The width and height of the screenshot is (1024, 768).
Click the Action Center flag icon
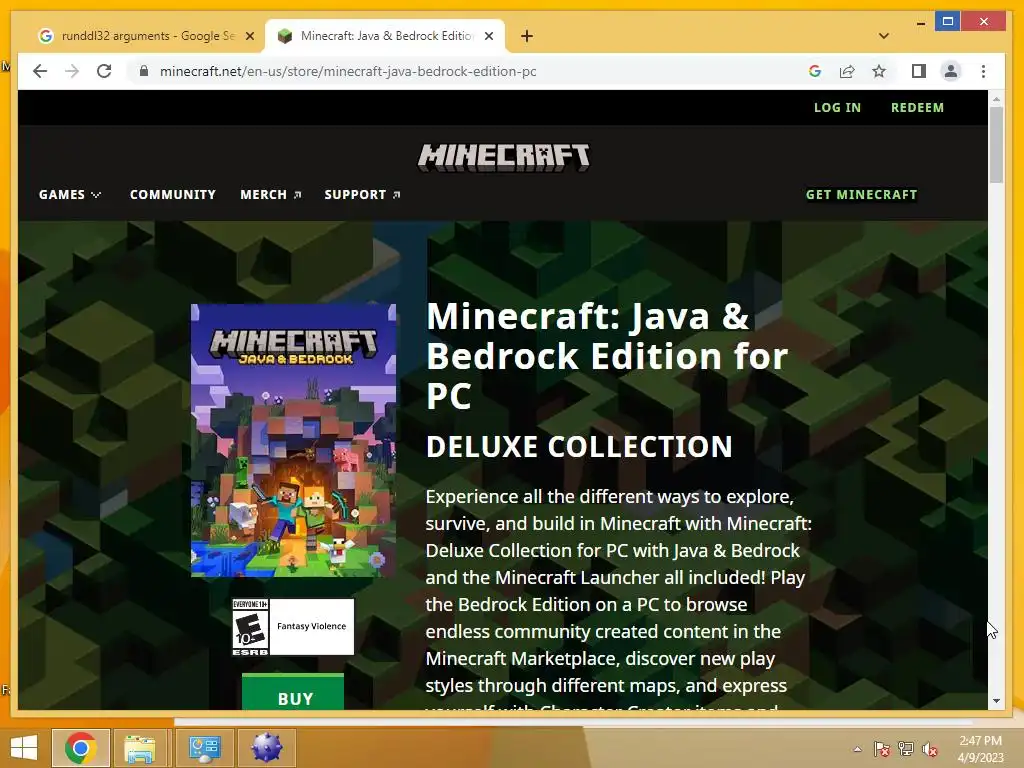click(x=882, y=749)
